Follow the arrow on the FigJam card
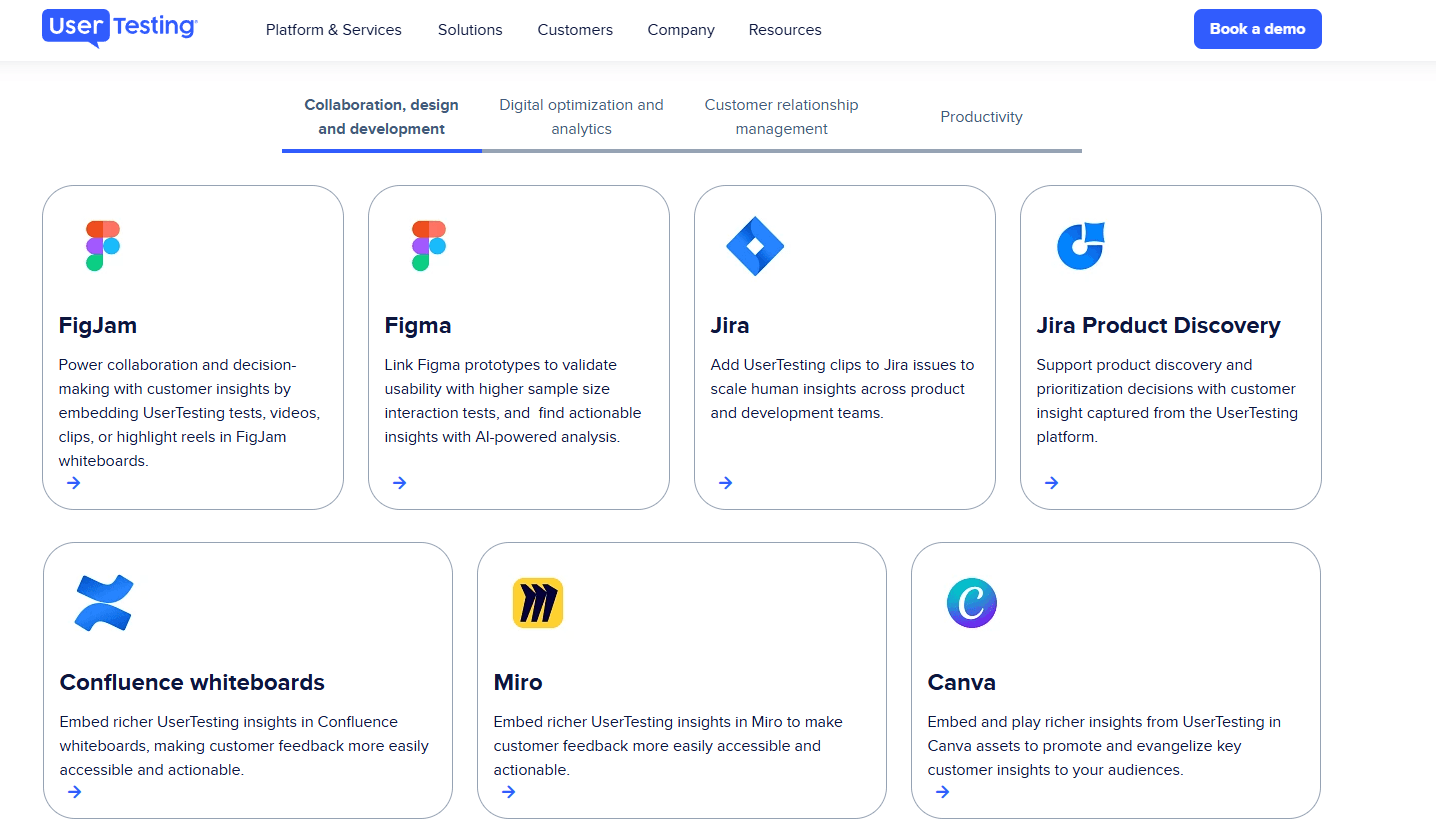 74,483
